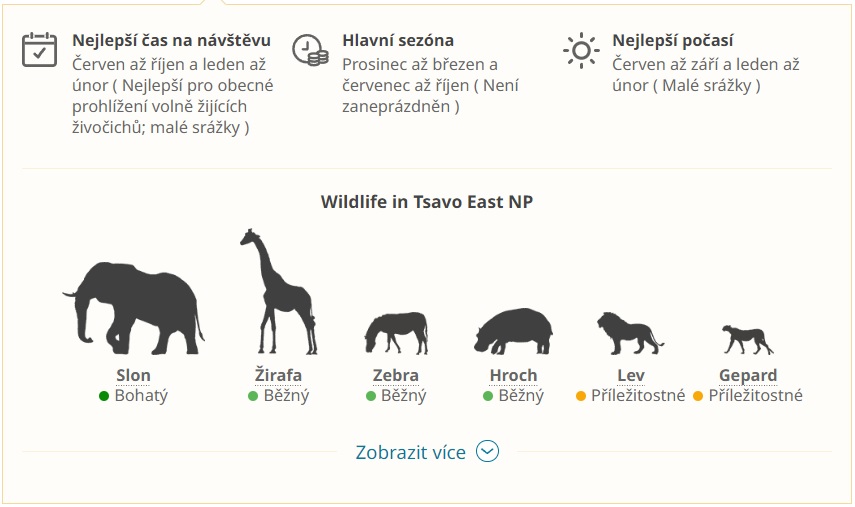Viewport: 855px width, 507px height.
Task: Select the zebra silhouette
Action: (x=396, y=333)
